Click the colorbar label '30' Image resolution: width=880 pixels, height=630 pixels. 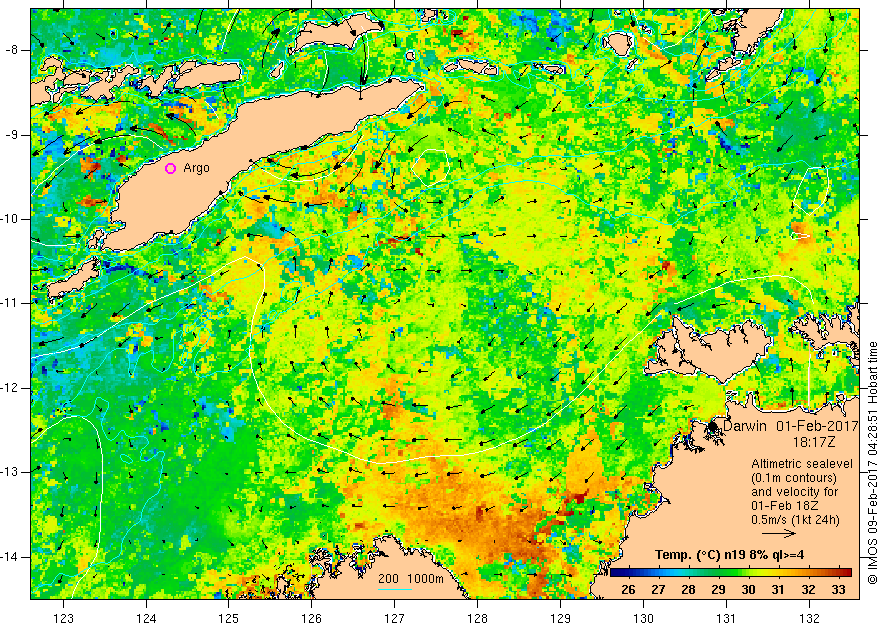point(748,590)
